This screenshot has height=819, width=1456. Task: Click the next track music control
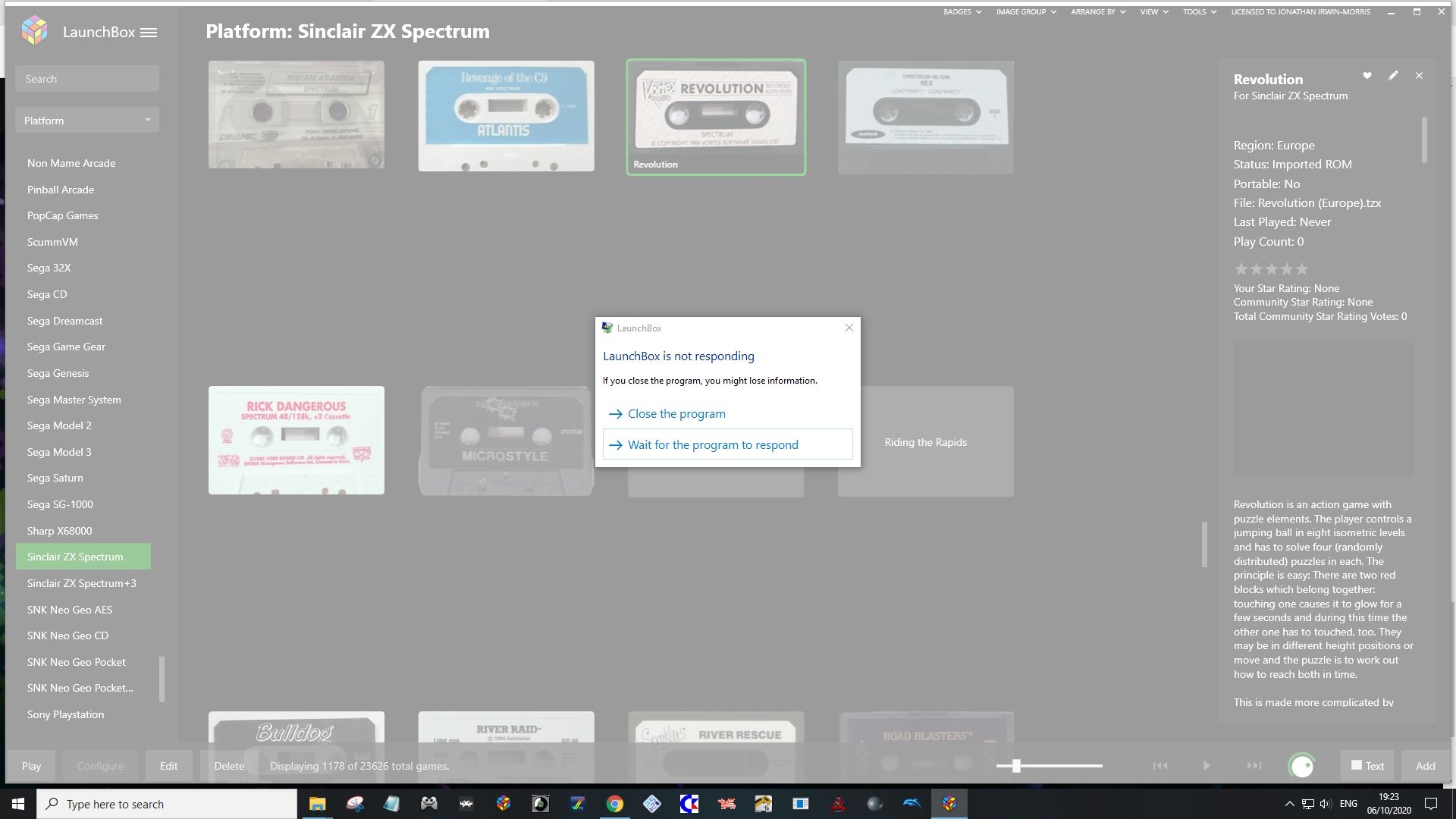click(x=1254, y=766)
